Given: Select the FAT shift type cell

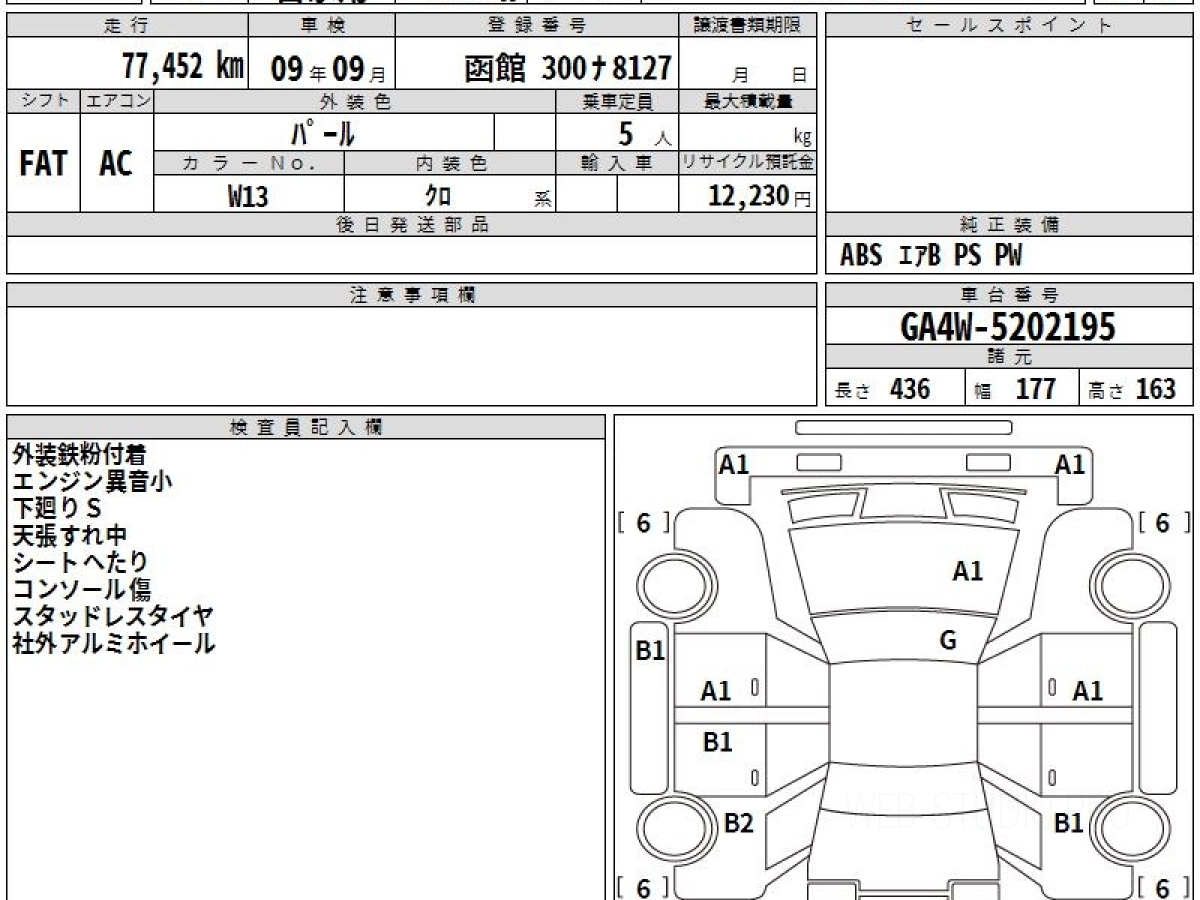Looking at the screenshot, I should click(x=43, y=163).
